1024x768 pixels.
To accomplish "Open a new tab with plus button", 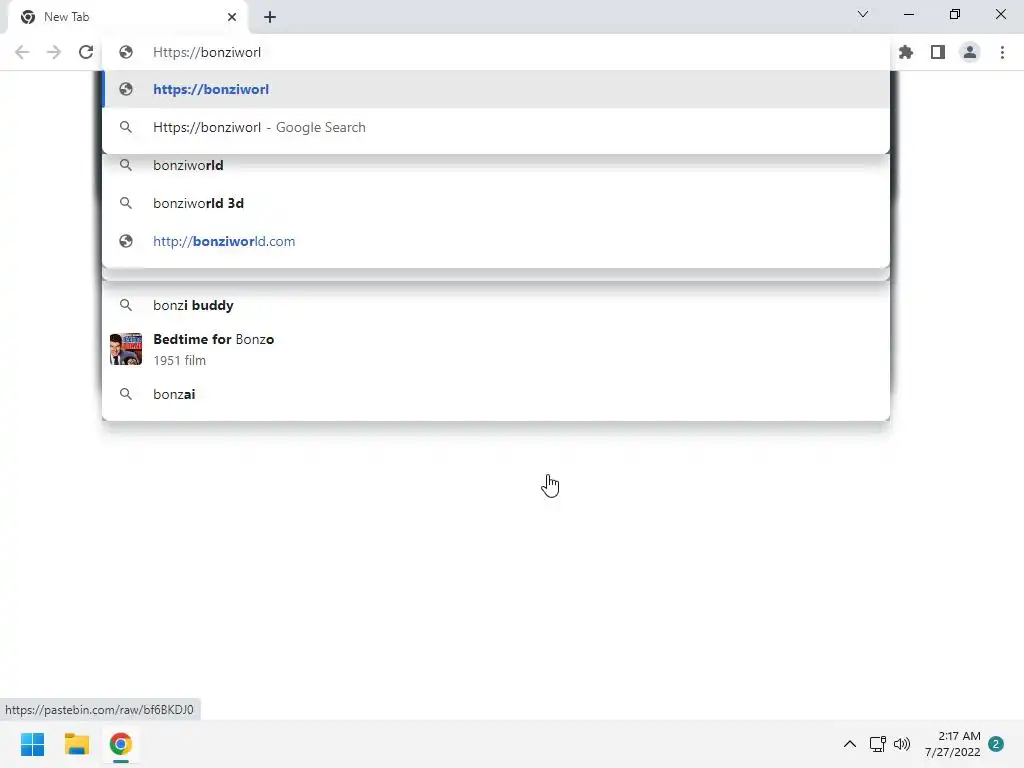I will (x=270, y=17).
